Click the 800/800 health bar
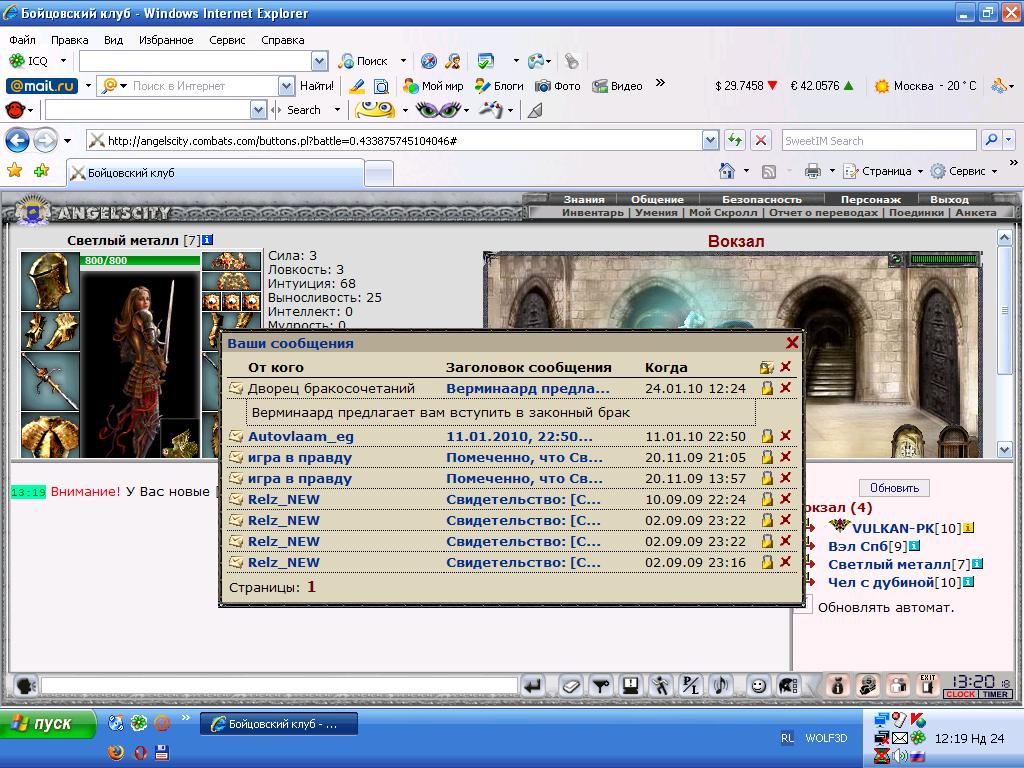This screenshot has height=768, width=1024. (140, 260)
